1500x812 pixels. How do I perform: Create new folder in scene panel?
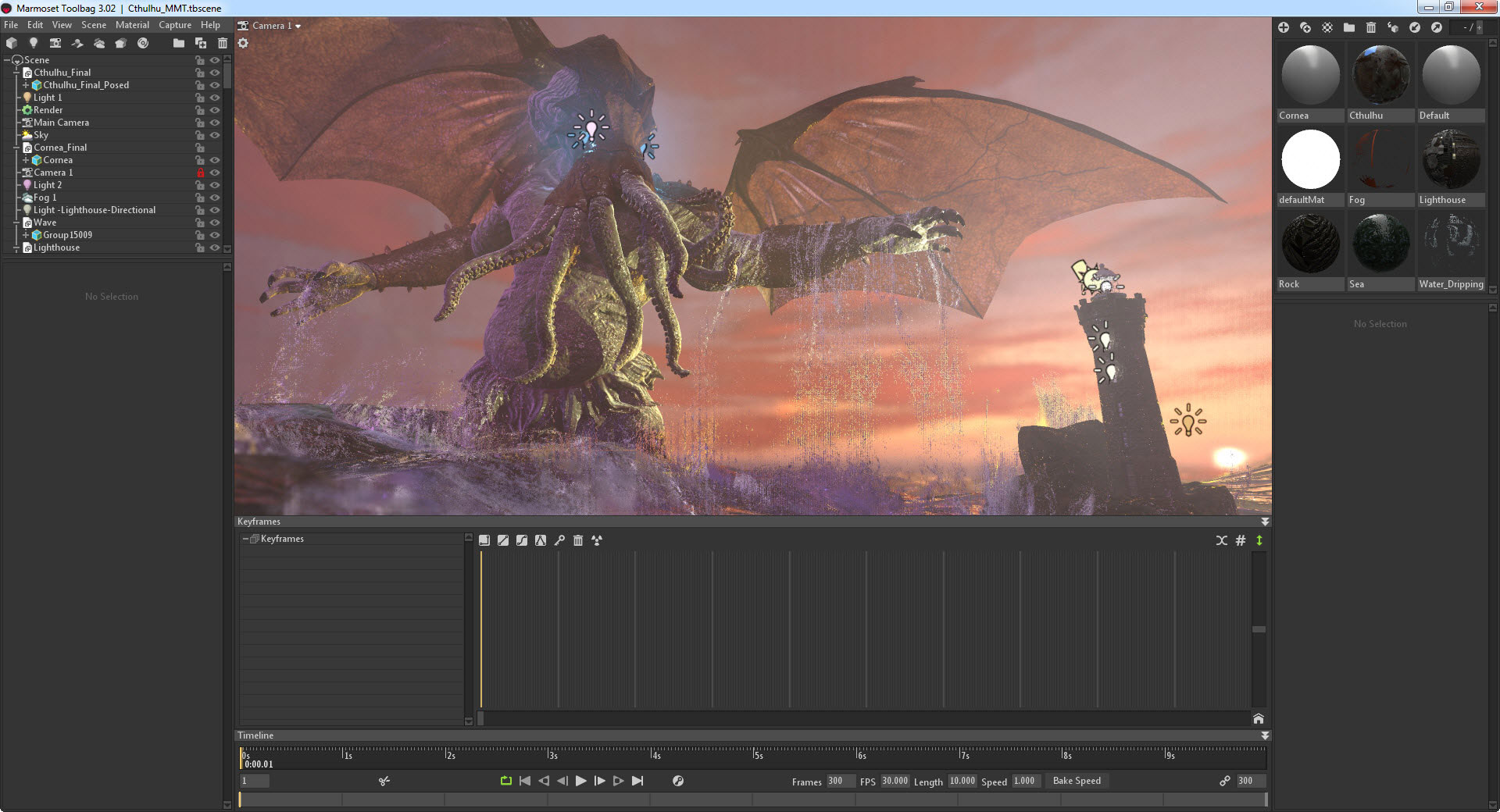pyautogui.click(x=179, y=43)
